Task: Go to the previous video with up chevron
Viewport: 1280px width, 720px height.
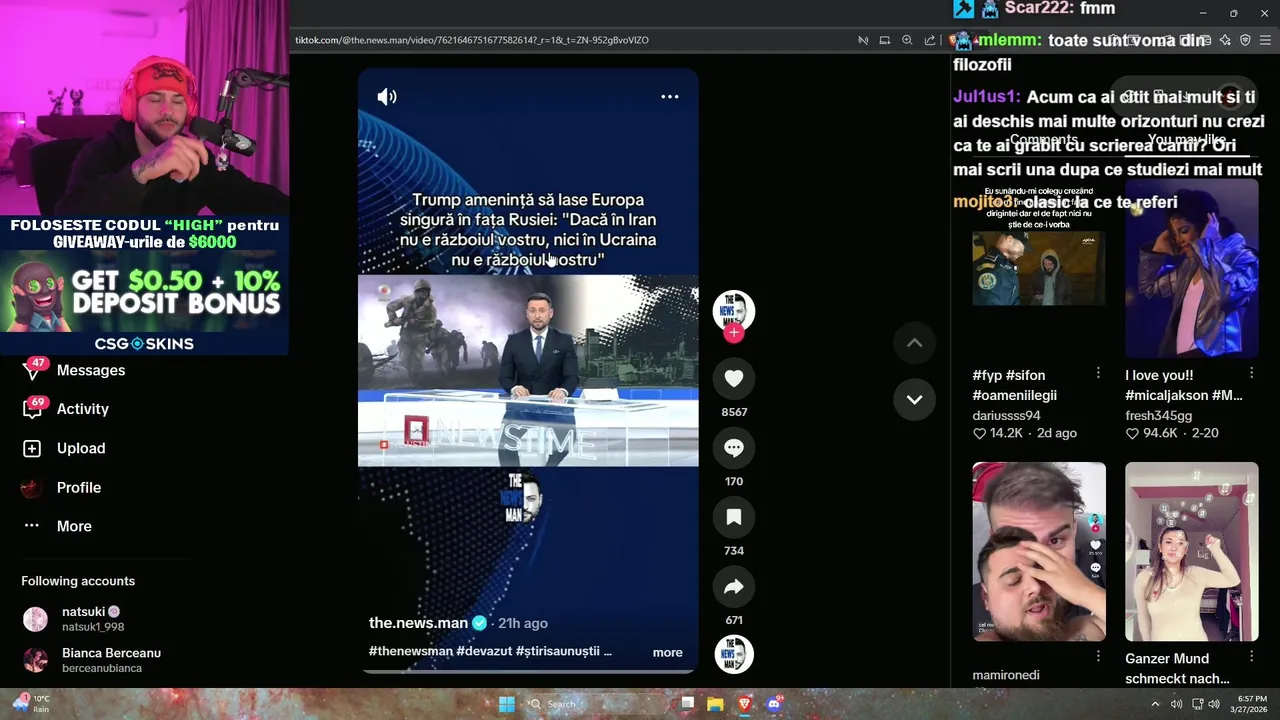Action: click(914, 343)
